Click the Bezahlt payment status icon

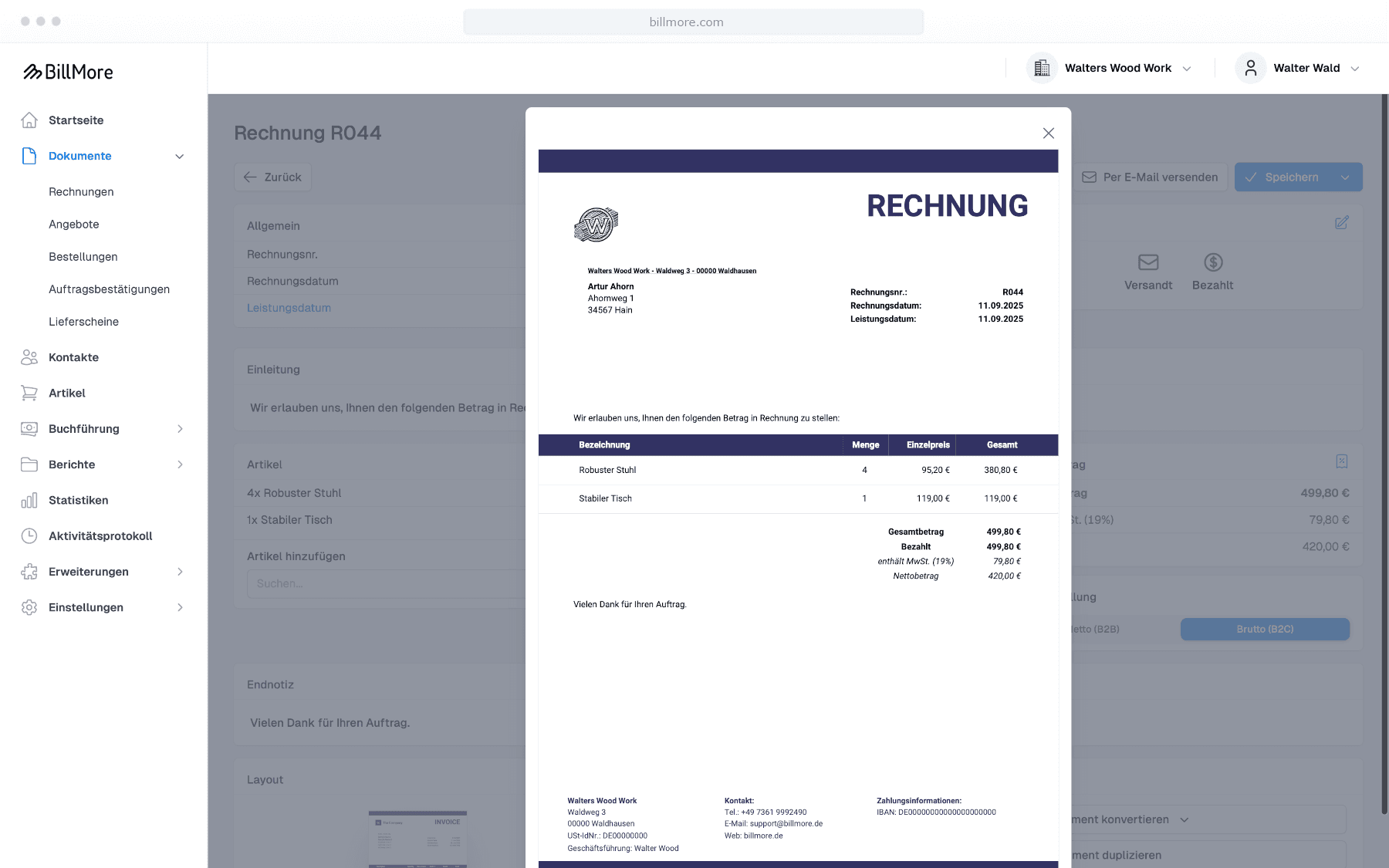[1212, 262]
